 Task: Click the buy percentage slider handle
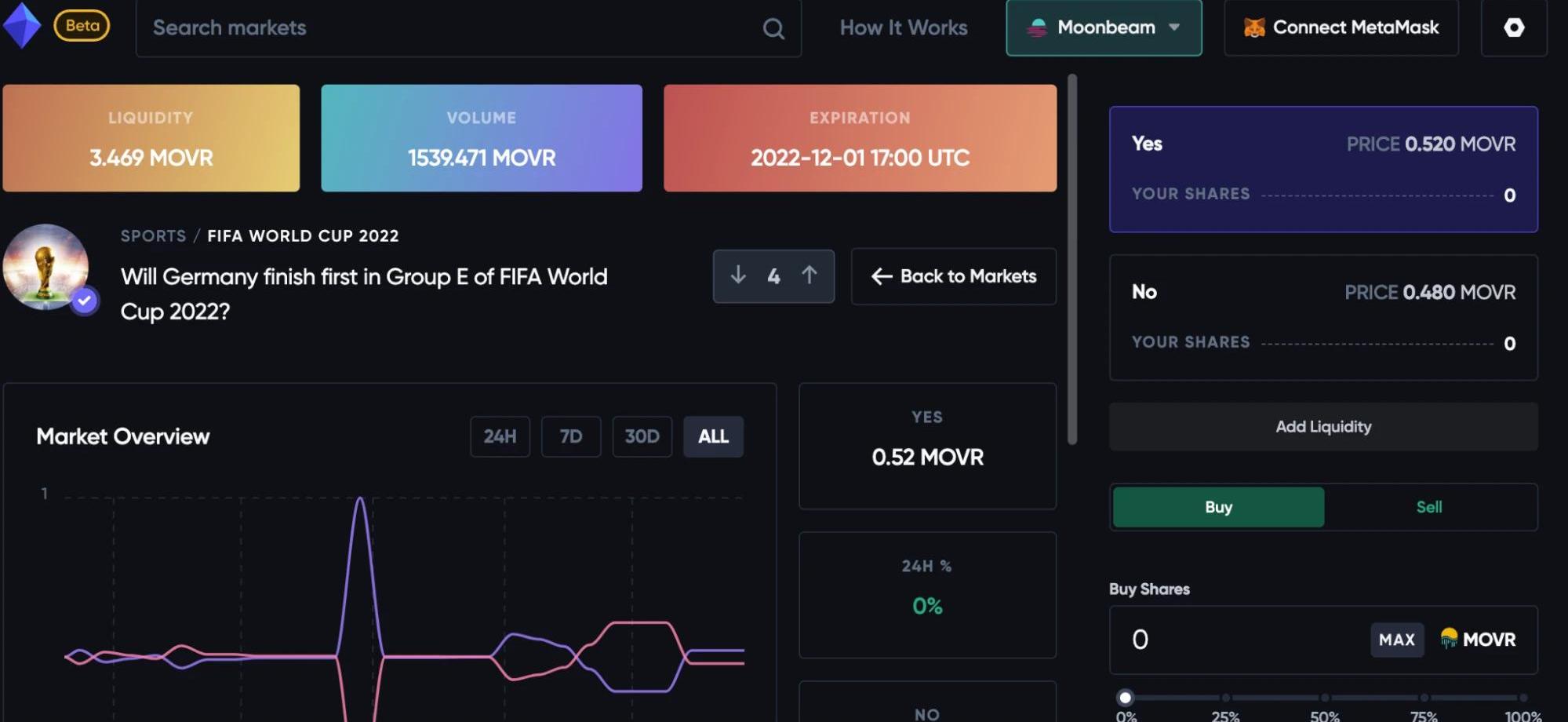point(1126,698)
